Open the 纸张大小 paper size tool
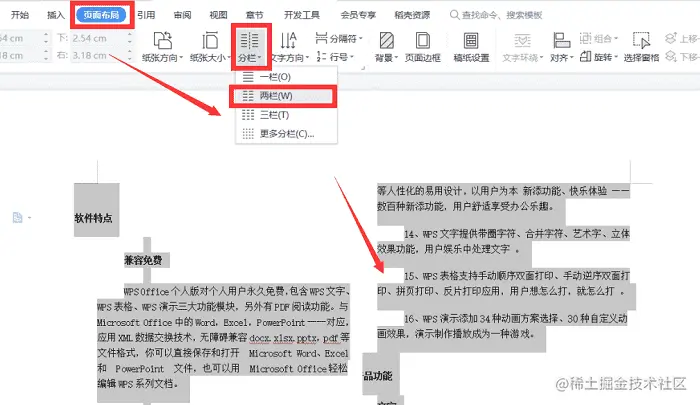Screen dimensions: 700x405 pos(210,46)
